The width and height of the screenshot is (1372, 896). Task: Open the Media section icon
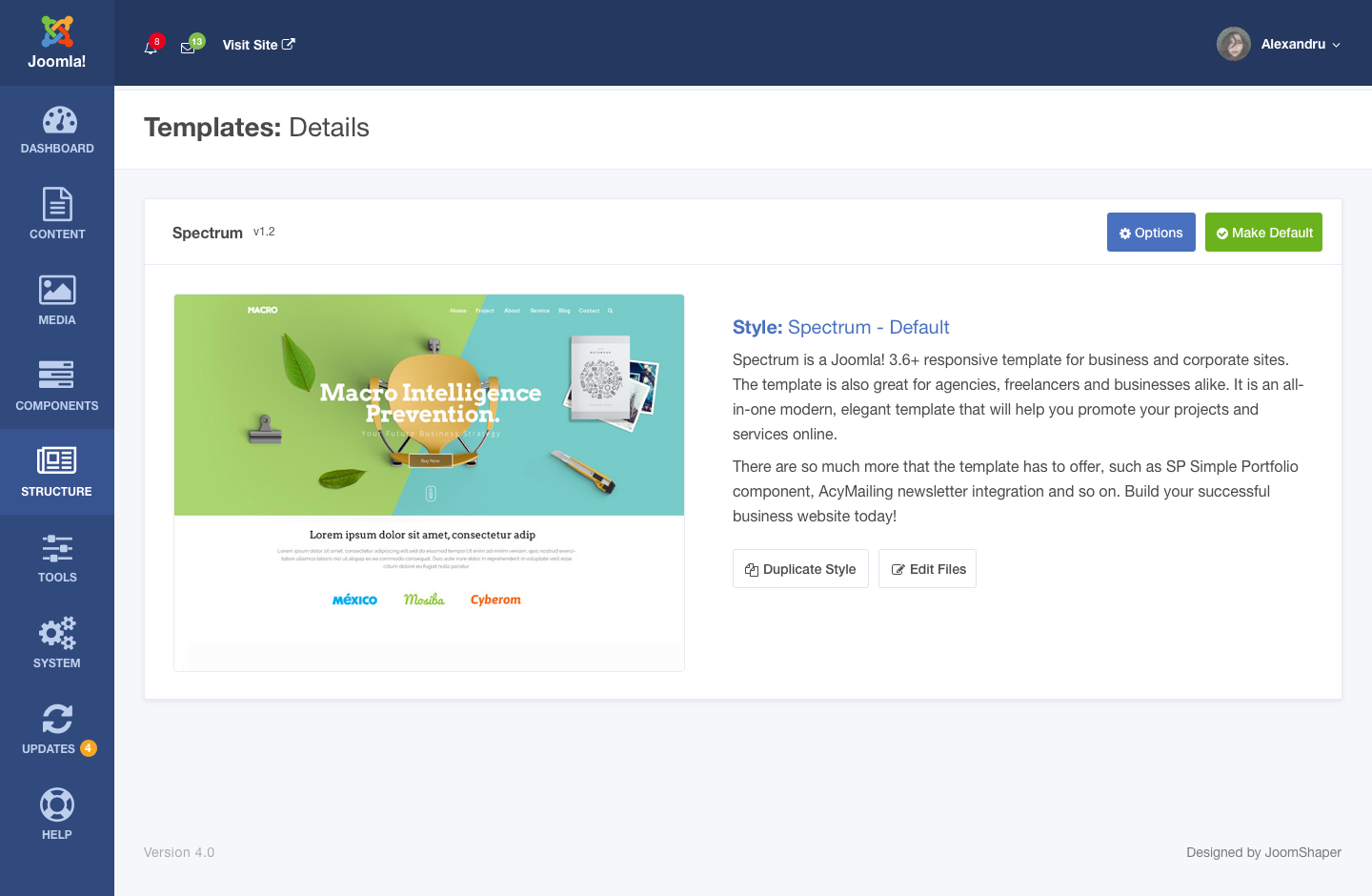pyautogui.click(x=57, y=290)
